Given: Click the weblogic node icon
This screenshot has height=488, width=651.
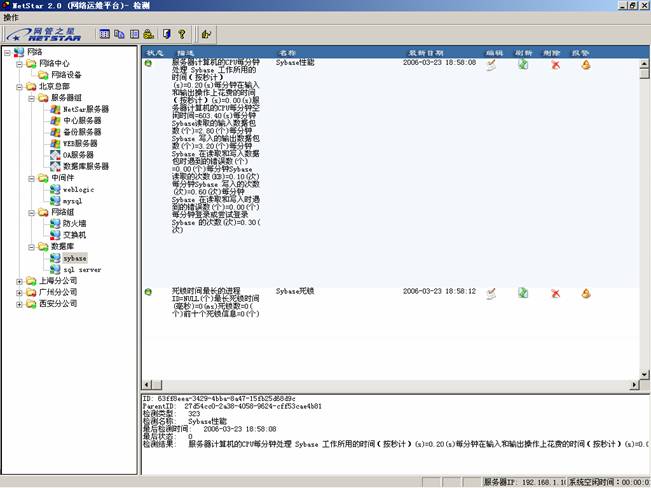Looking at the screenshot, I should tap(55, 189).
